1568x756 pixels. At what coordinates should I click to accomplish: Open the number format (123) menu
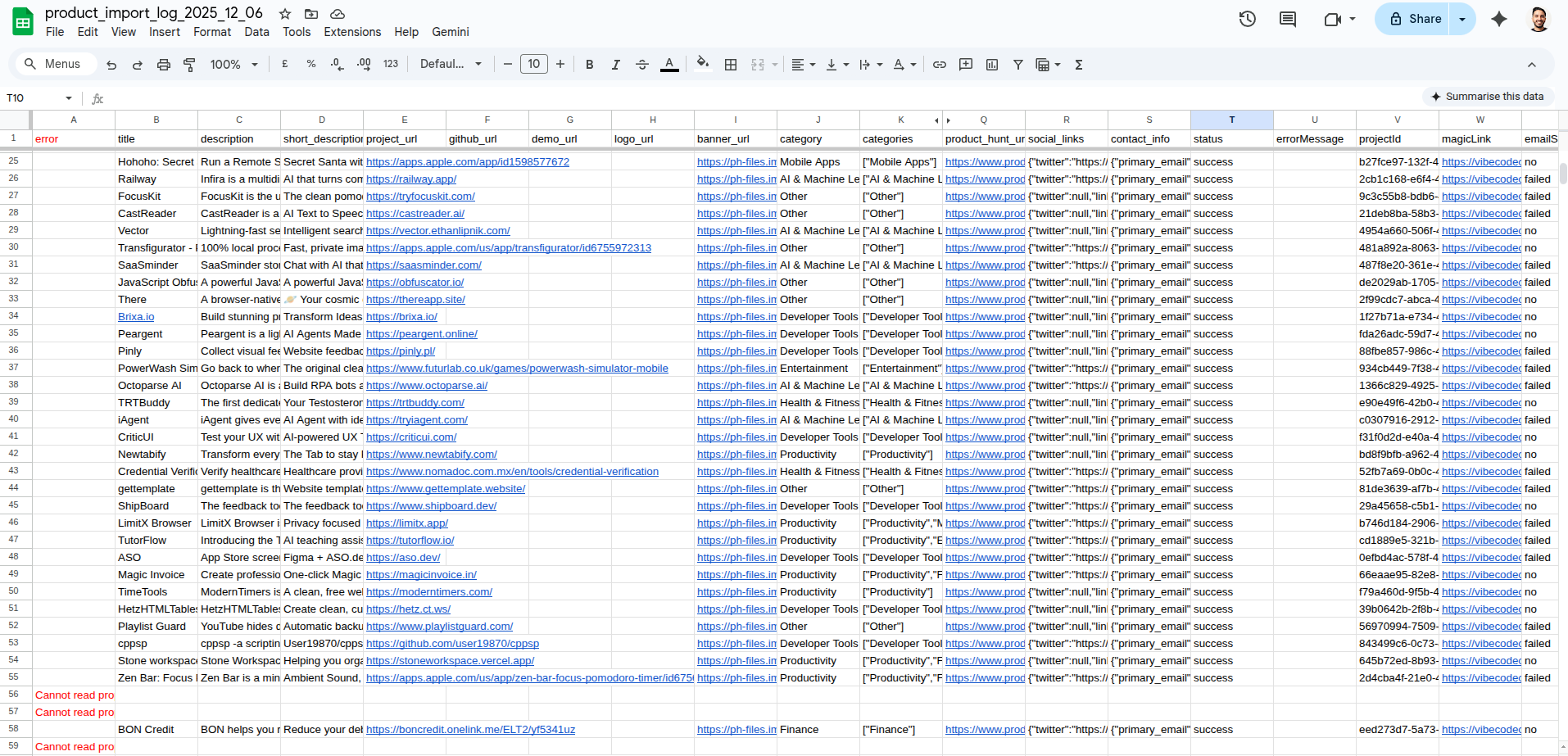[x=391, y=64]
